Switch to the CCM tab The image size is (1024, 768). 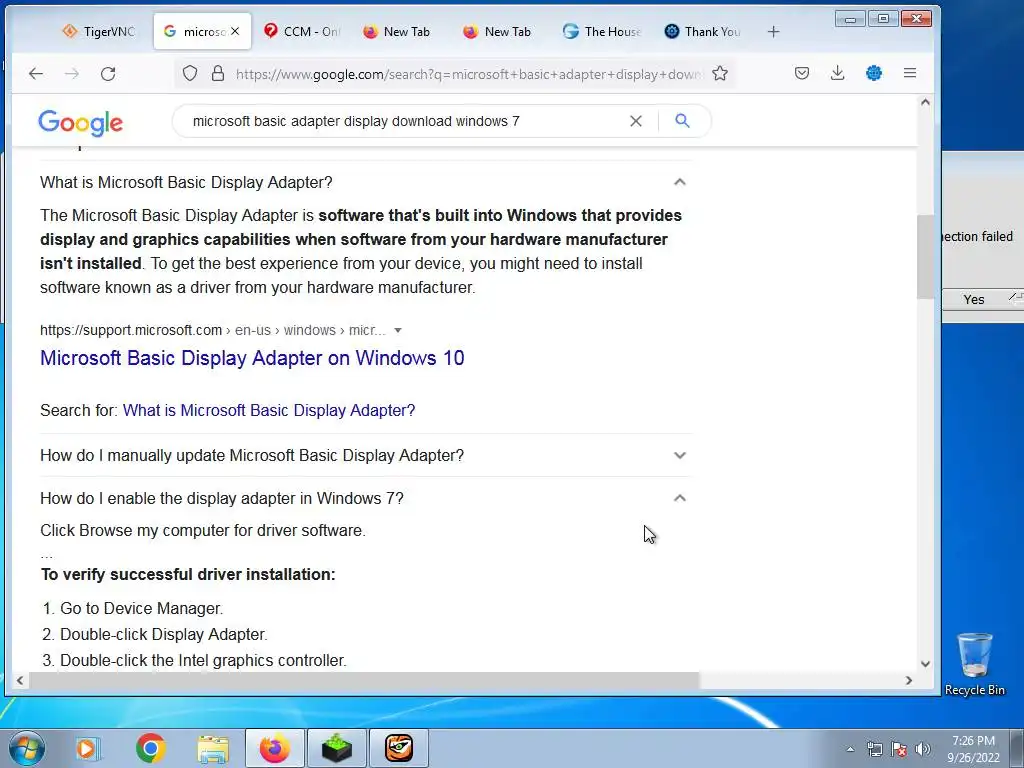click(x=302, y=31)
